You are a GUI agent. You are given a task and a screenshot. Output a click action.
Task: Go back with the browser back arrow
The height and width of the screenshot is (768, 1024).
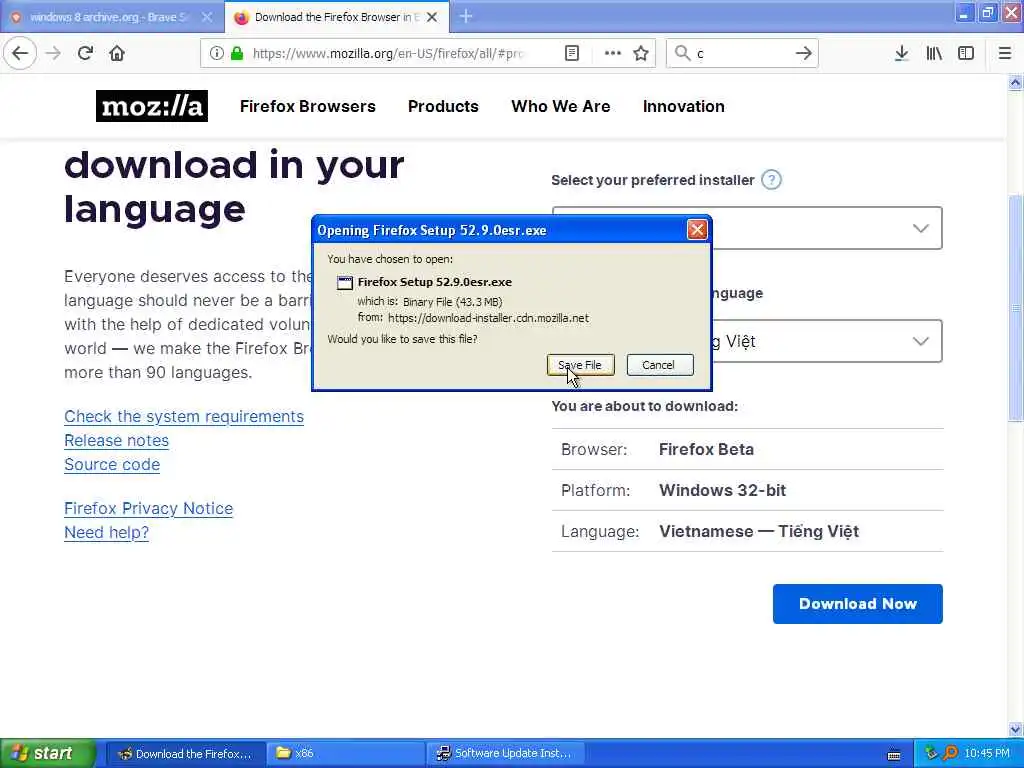coord(20,53)
